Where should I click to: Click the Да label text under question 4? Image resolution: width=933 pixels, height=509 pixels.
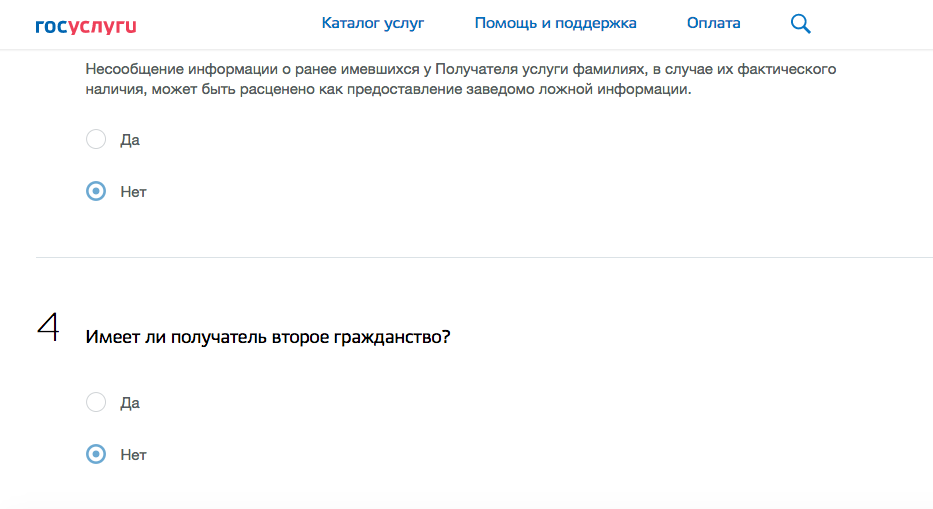coord(130,403)
